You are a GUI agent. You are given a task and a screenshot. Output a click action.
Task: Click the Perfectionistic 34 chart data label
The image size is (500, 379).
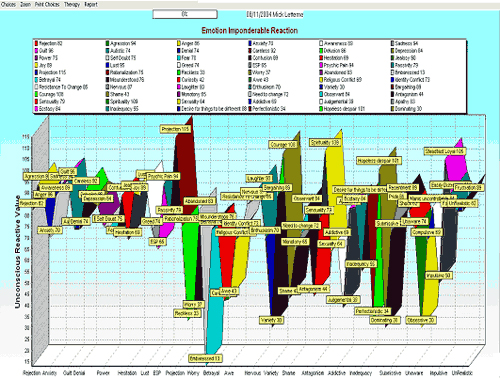coord(372,311)
